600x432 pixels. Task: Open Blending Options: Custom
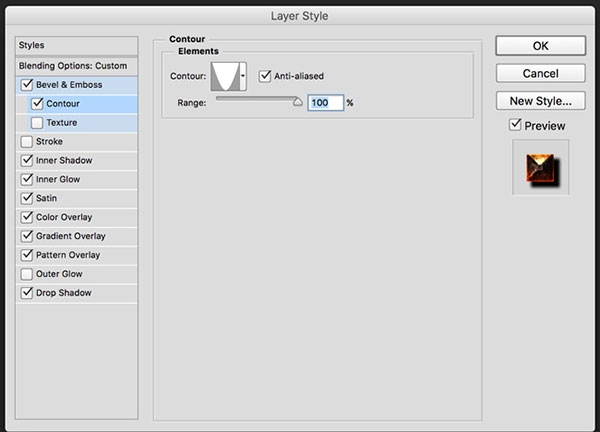click(x=77, y=66)
